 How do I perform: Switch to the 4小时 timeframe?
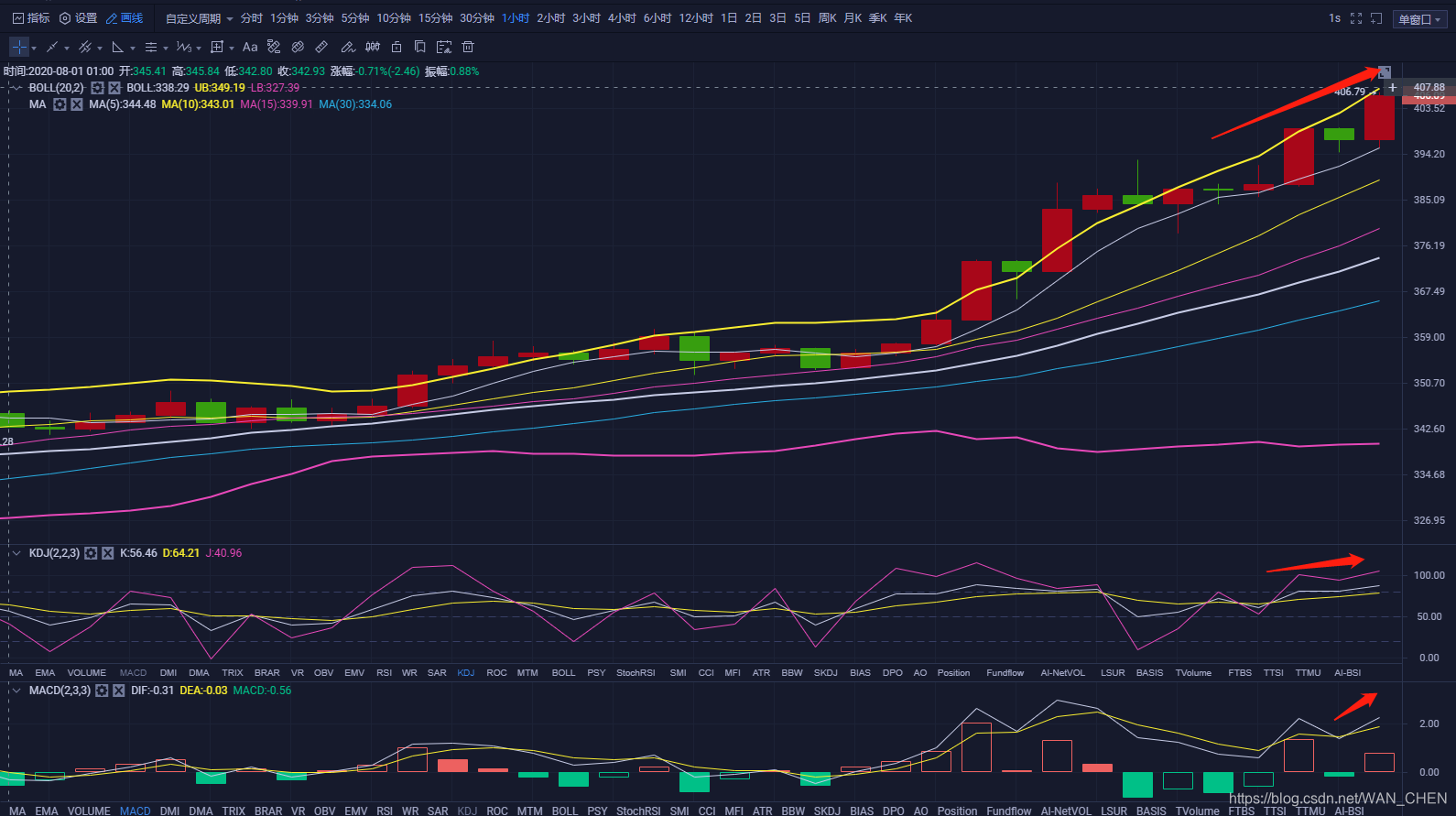[x=622, y=18]
